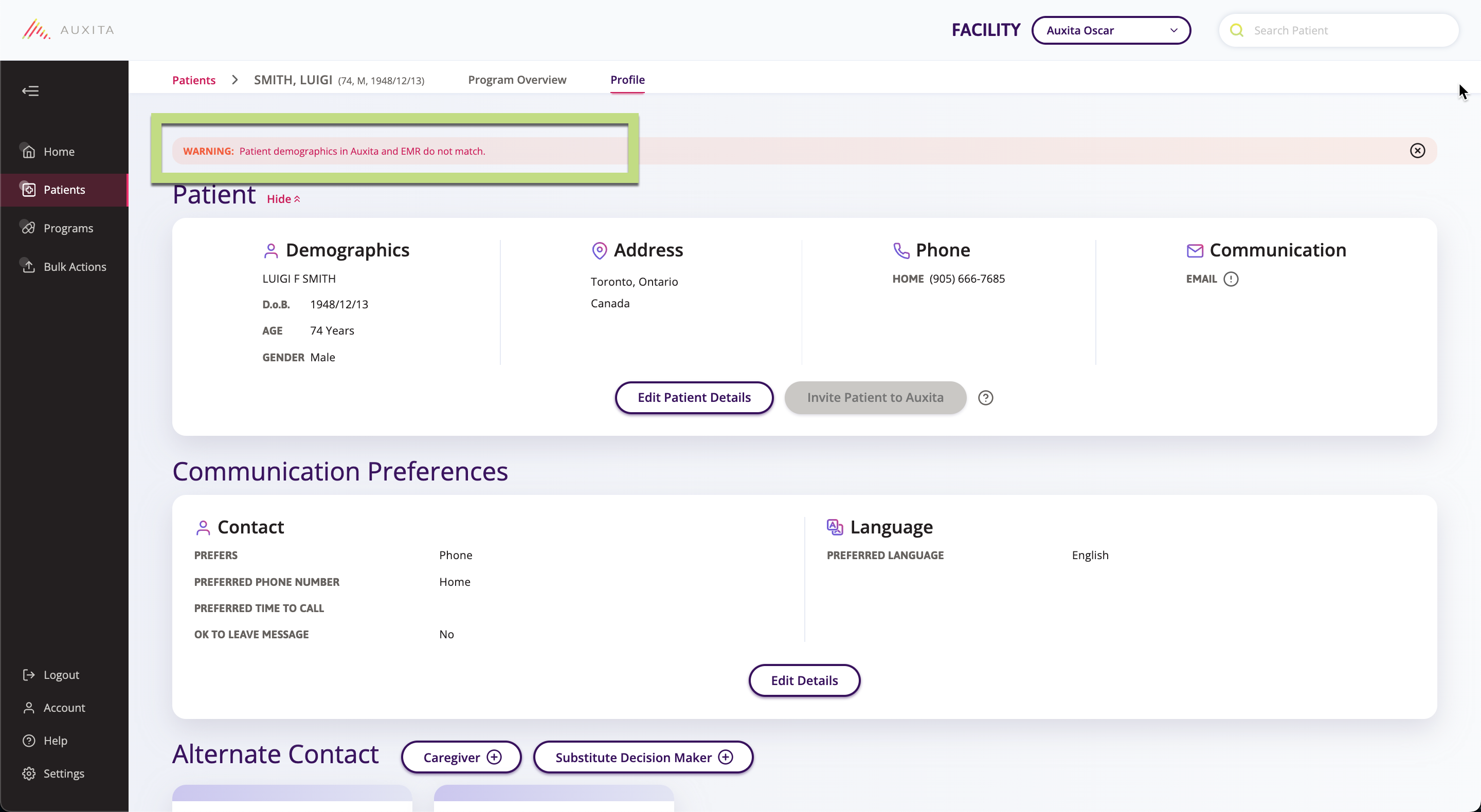Open Bulk Actions in the sidebar
Viewport: 1481px width, 812px height.
64,267
